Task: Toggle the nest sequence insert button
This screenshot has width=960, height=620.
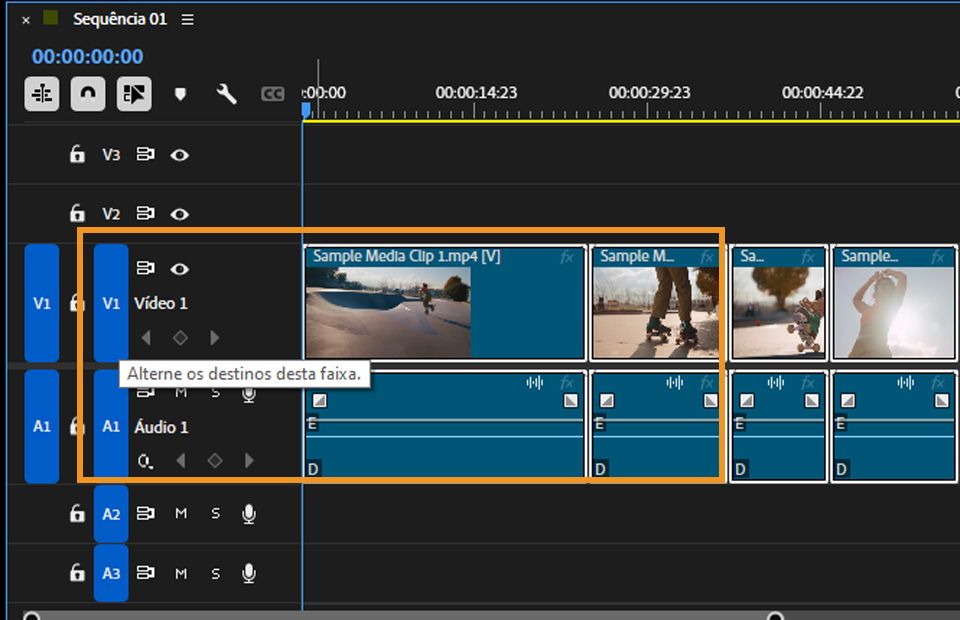Action: [x=42, y=94]
